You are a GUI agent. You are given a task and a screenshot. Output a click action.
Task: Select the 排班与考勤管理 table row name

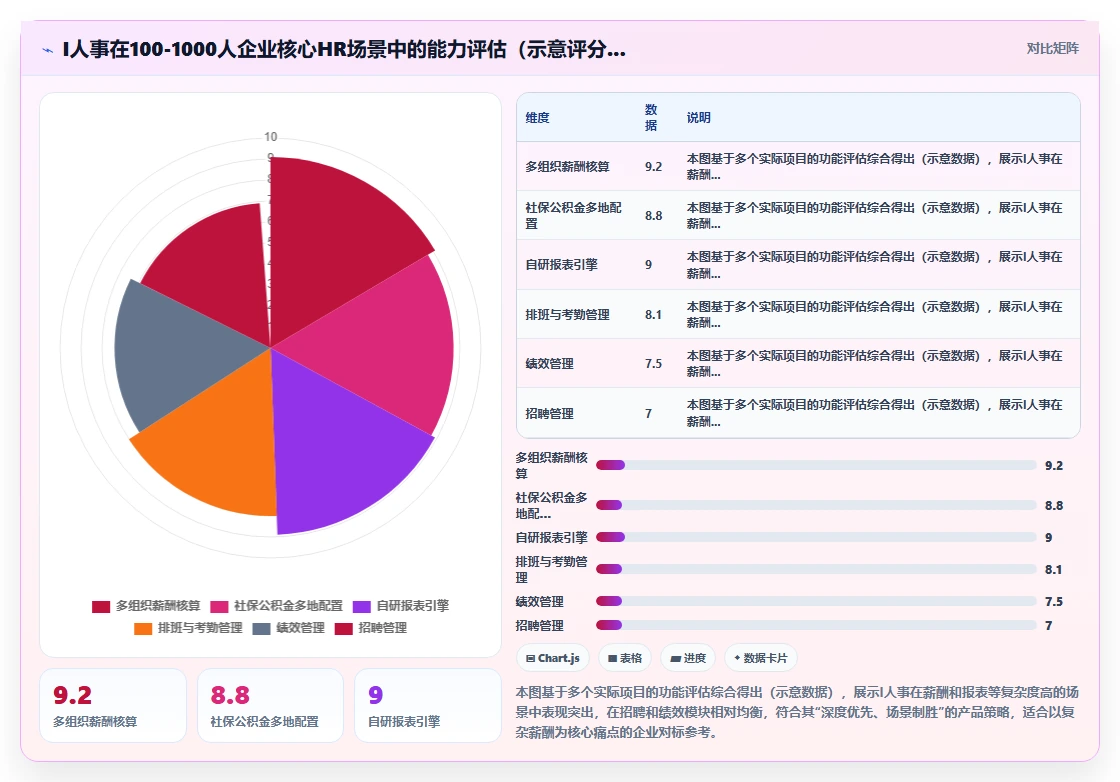click(567, 314)
